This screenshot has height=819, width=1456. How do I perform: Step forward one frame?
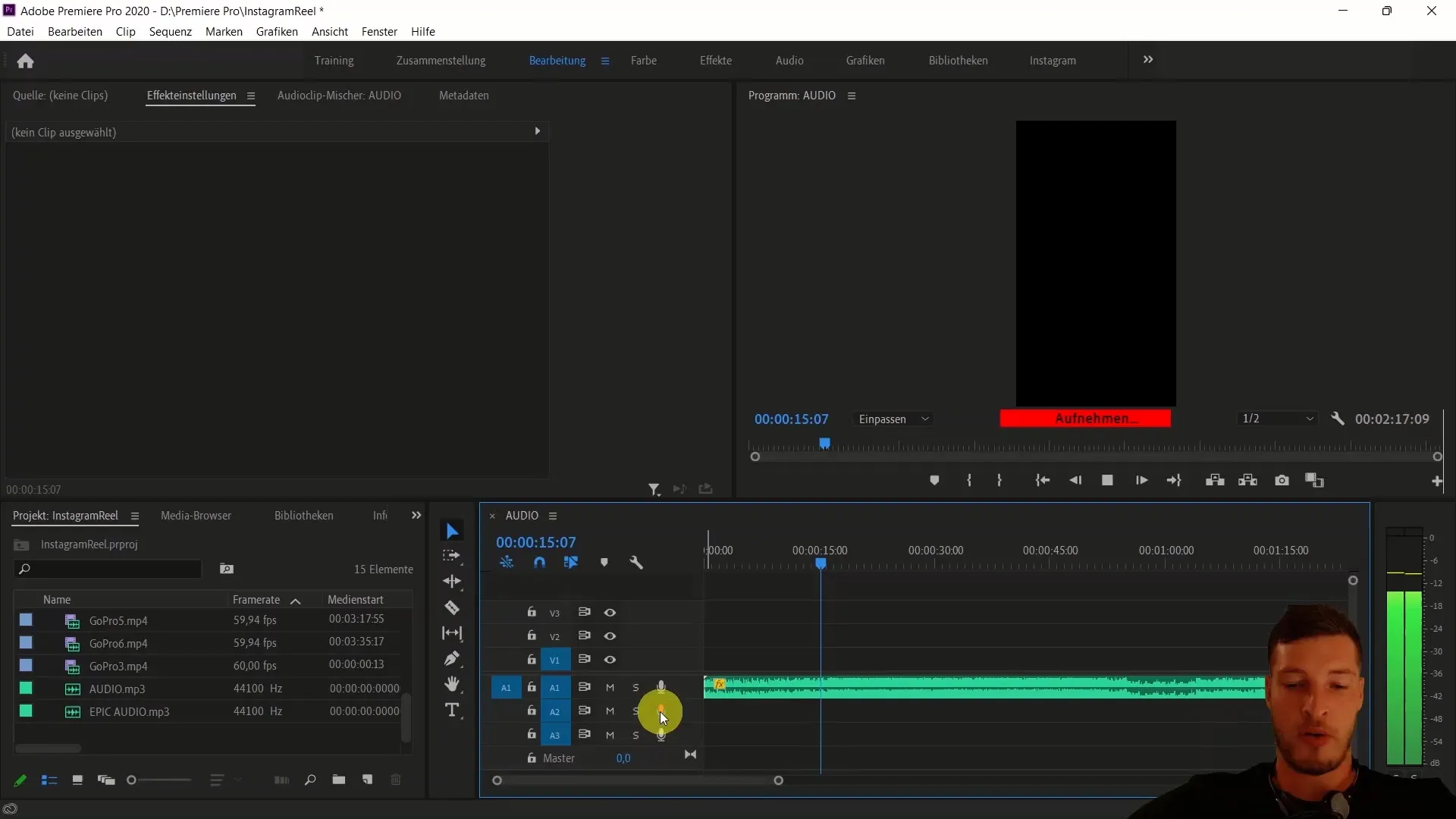pos(1141,481)
